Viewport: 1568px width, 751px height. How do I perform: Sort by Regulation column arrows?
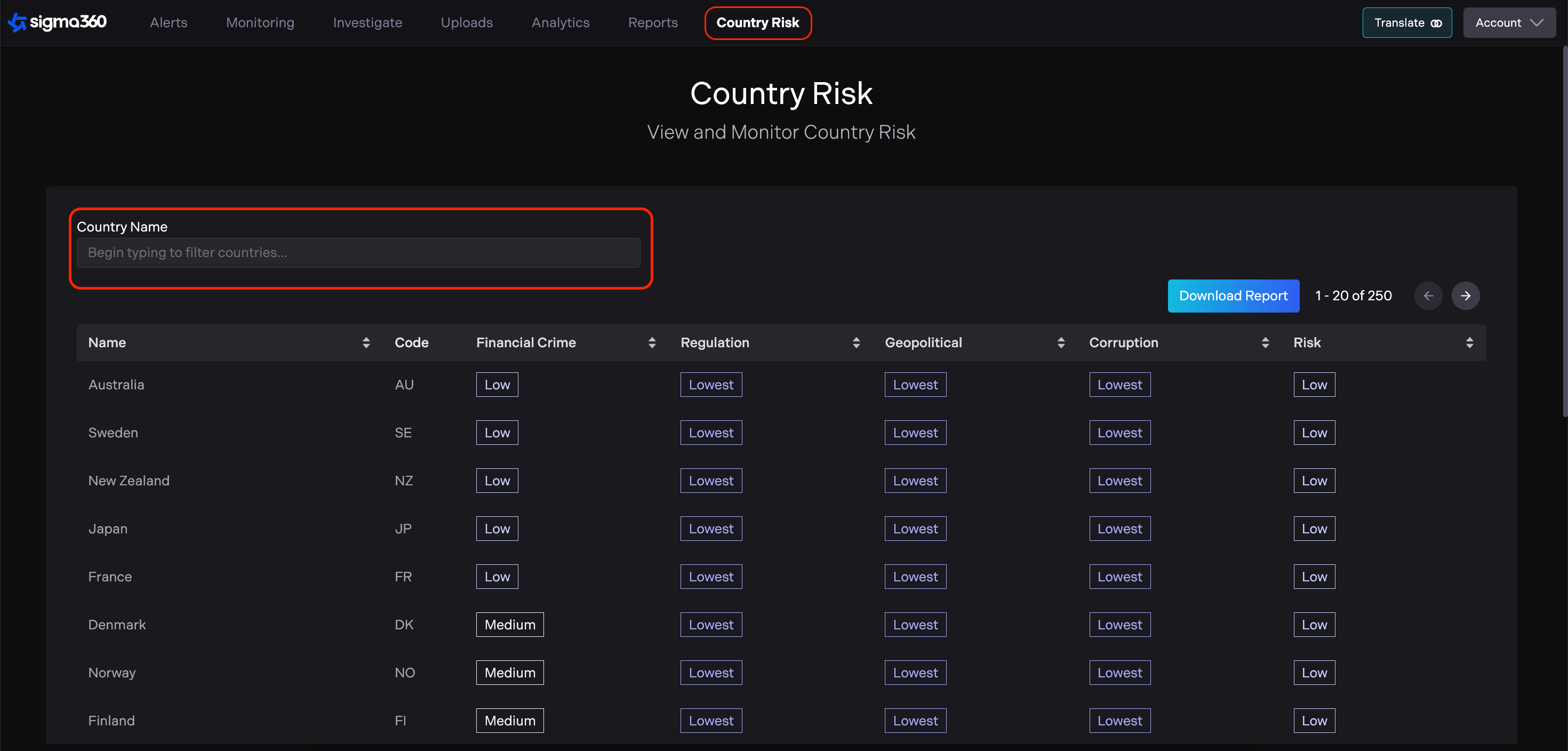click(x=856, y=342)
